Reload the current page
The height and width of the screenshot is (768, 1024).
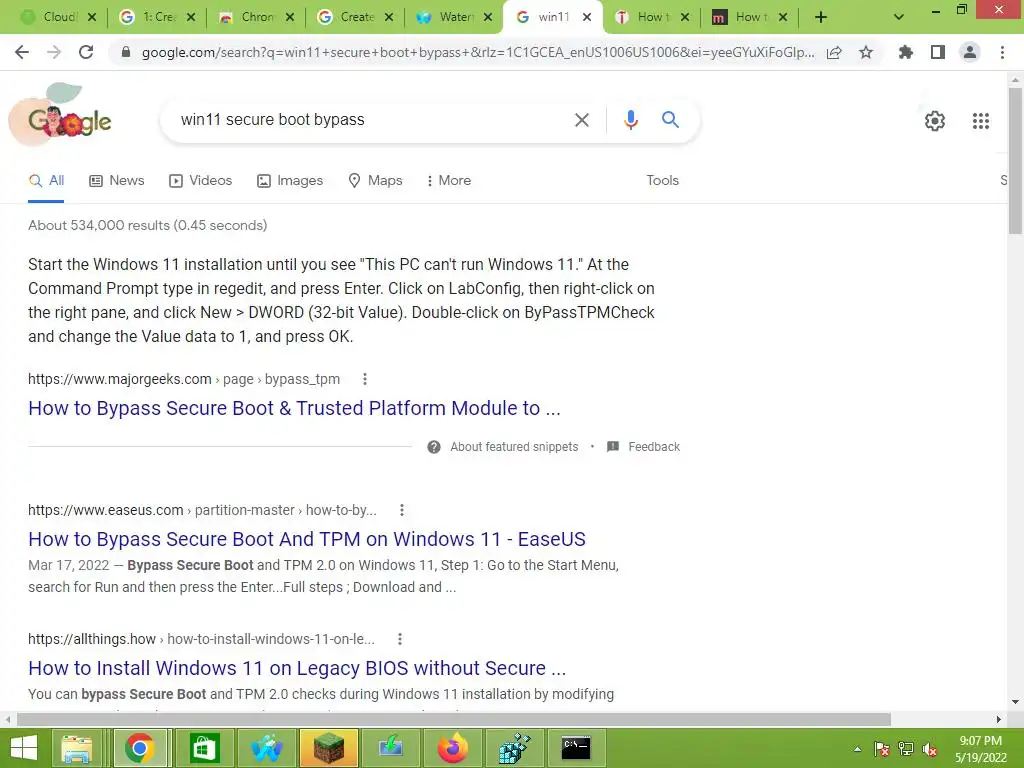(x=86, y=52)
